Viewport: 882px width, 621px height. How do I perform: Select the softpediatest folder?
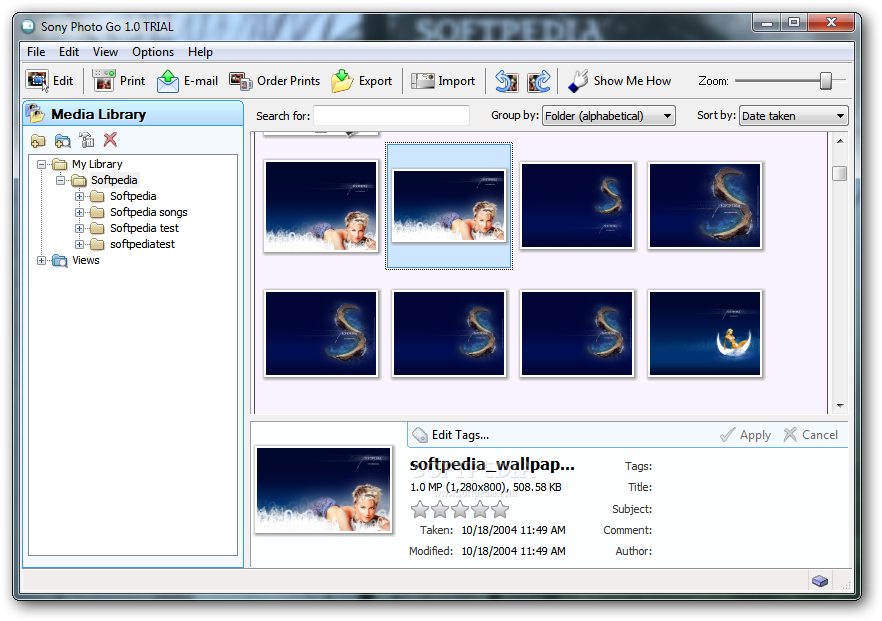pyautogui.click(x=142, y=245)
